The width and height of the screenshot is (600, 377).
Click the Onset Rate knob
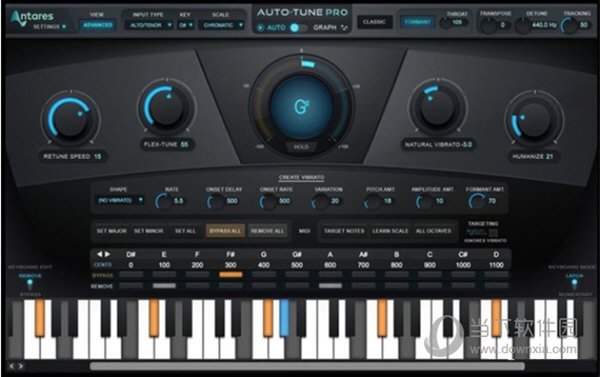[268, 201]
